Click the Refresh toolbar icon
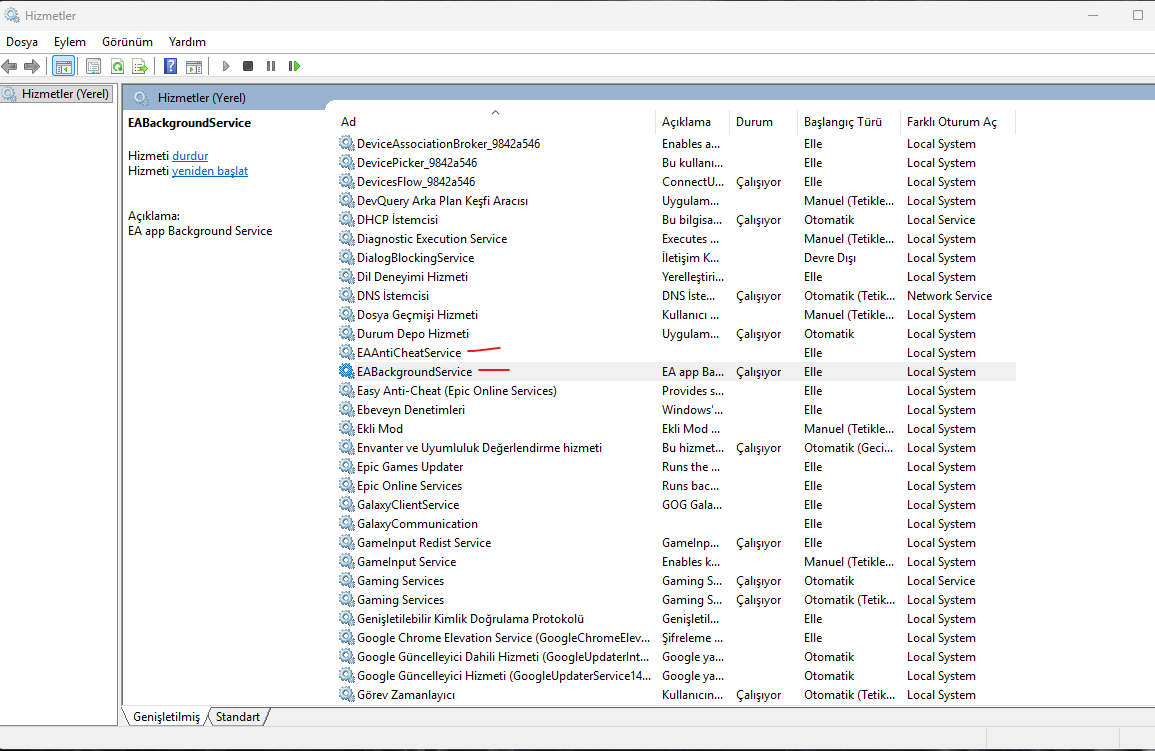 [x=117, y=66]
